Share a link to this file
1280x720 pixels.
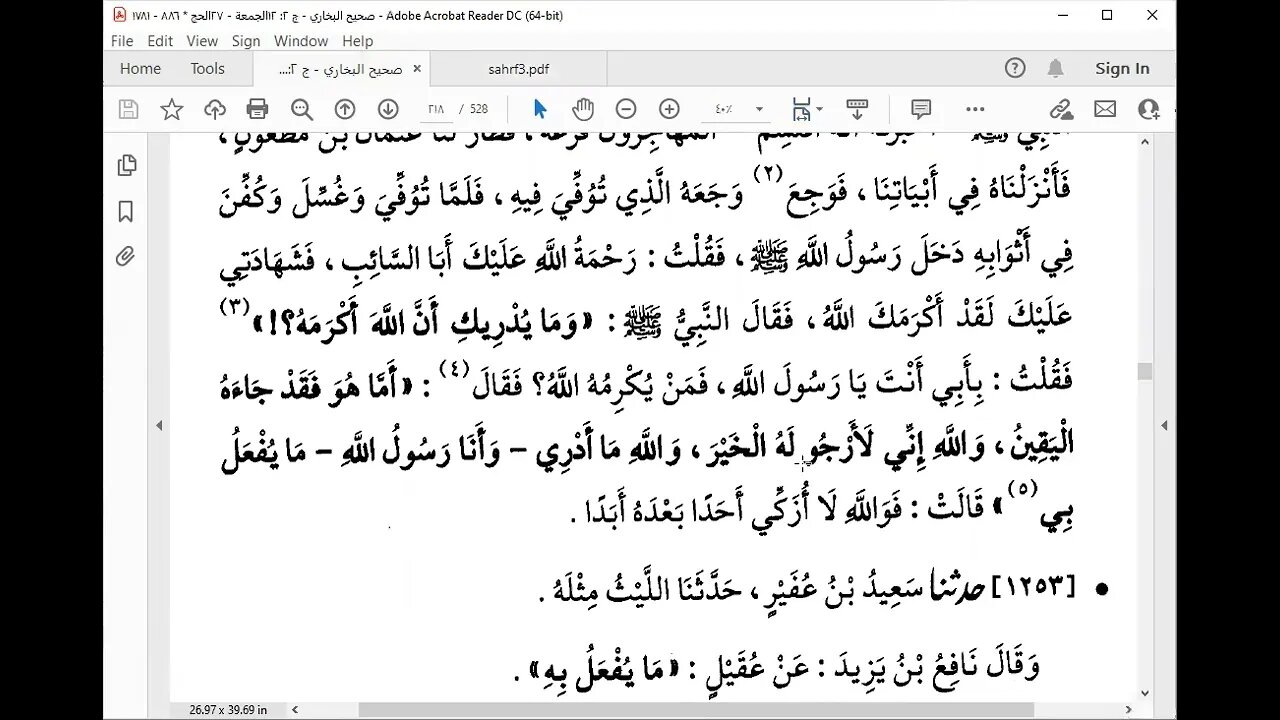coord(1061,109)
